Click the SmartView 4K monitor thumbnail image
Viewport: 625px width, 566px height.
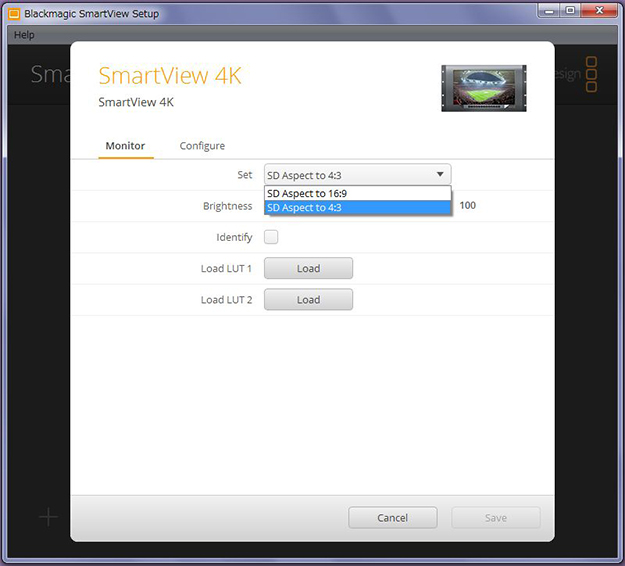(483, 88)
